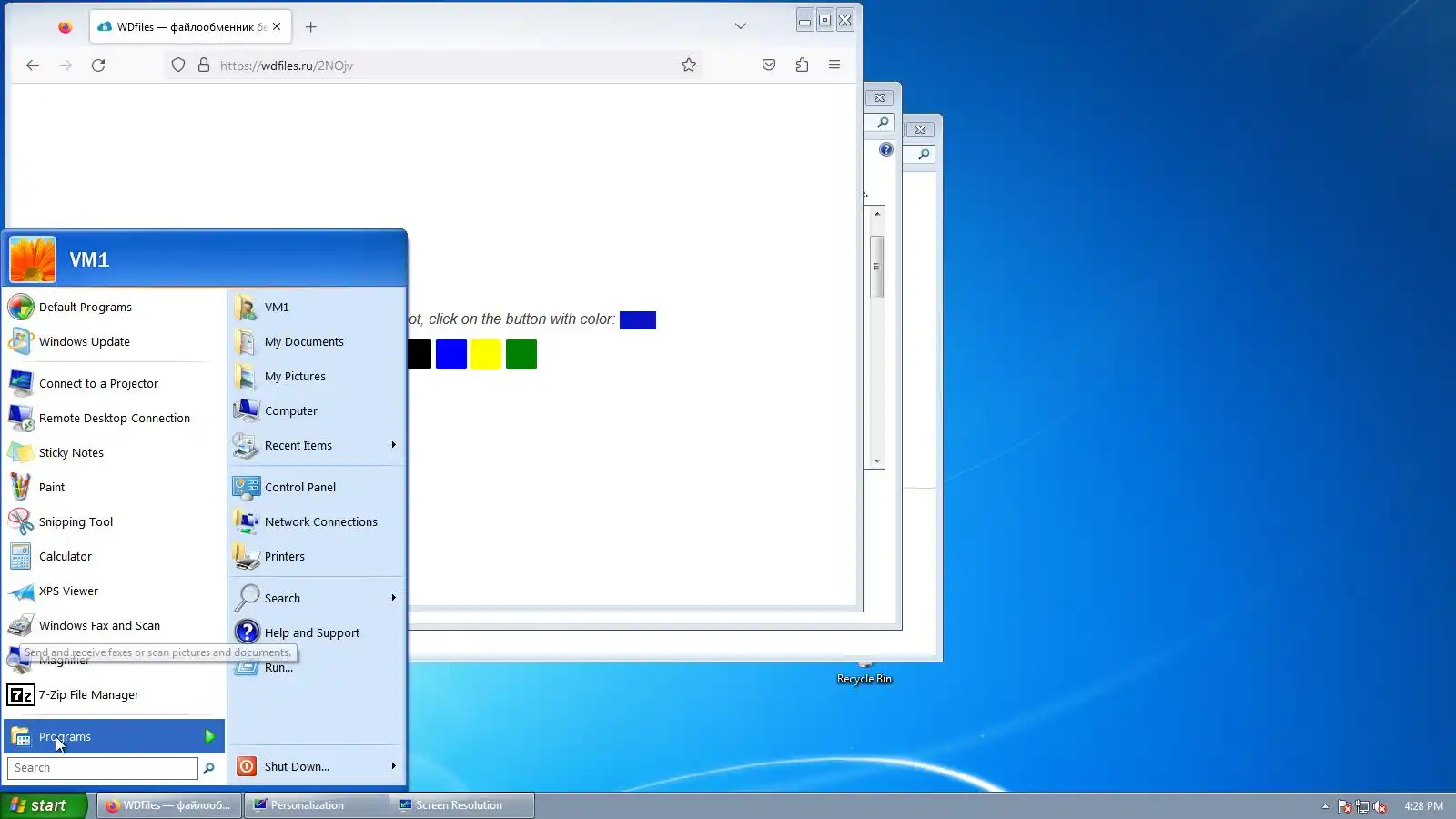Click the scrollbar up arrow in the background window

(877, 214)
